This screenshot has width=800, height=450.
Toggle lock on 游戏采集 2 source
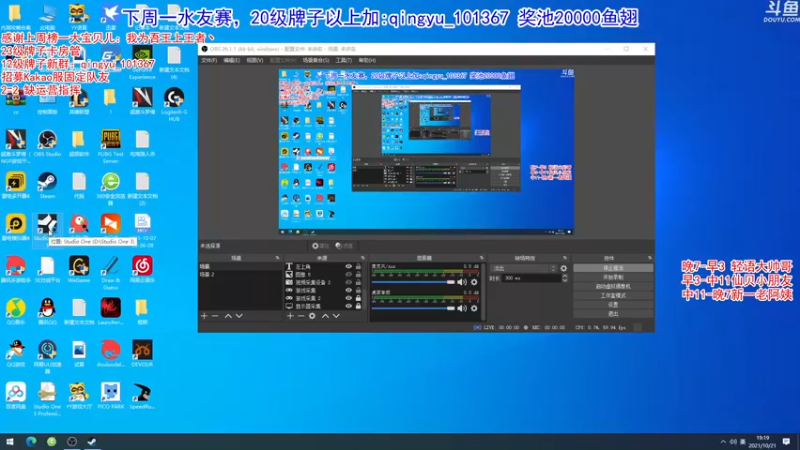tap(358, 298)
